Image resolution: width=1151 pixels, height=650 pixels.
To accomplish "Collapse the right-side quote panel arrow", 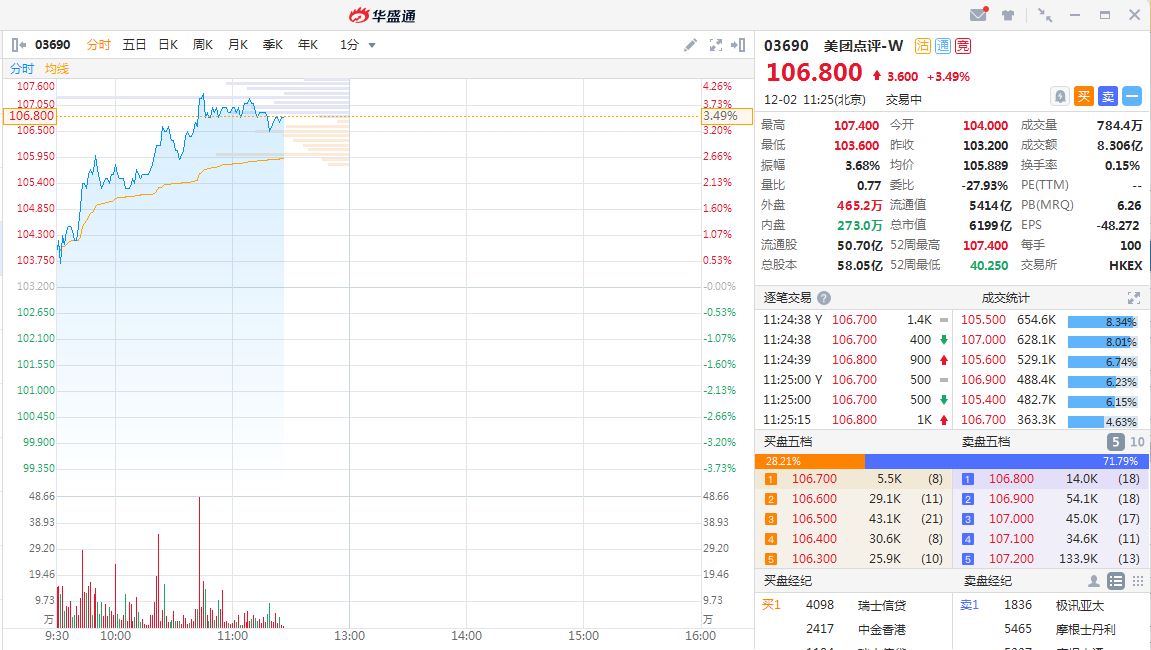I will coord(739,45).
